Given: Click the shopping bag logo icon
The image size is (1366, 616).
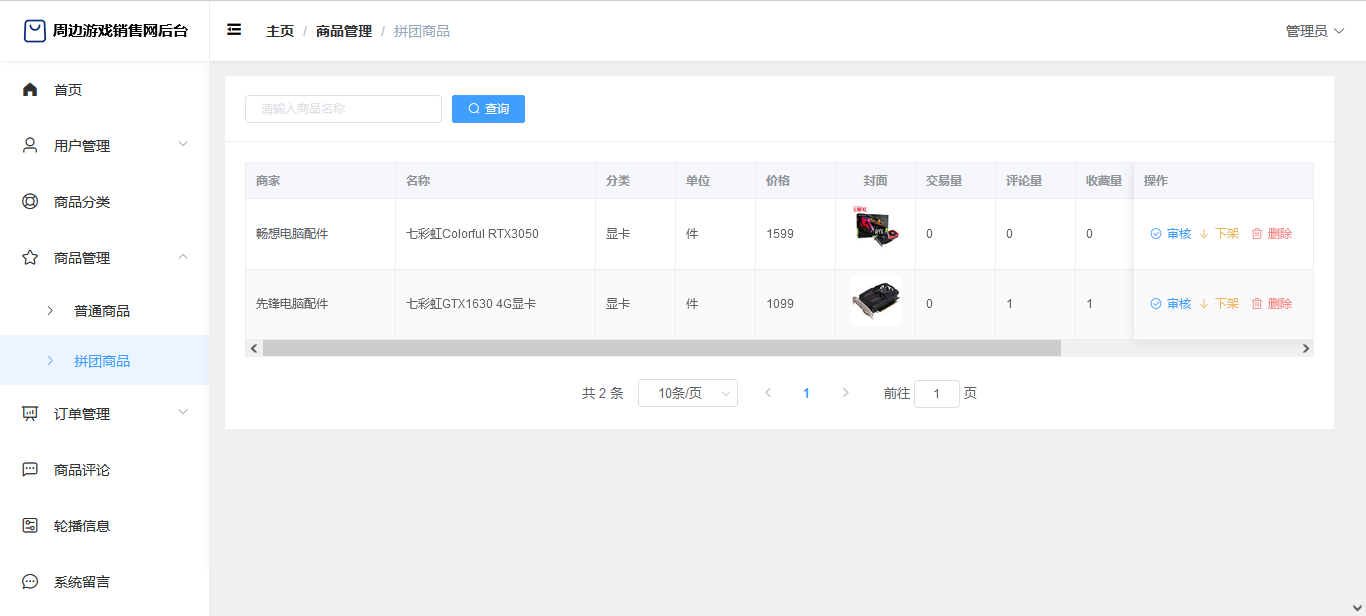Looking at the screenshot, I should pyautogui.click(x=35, y=31).
